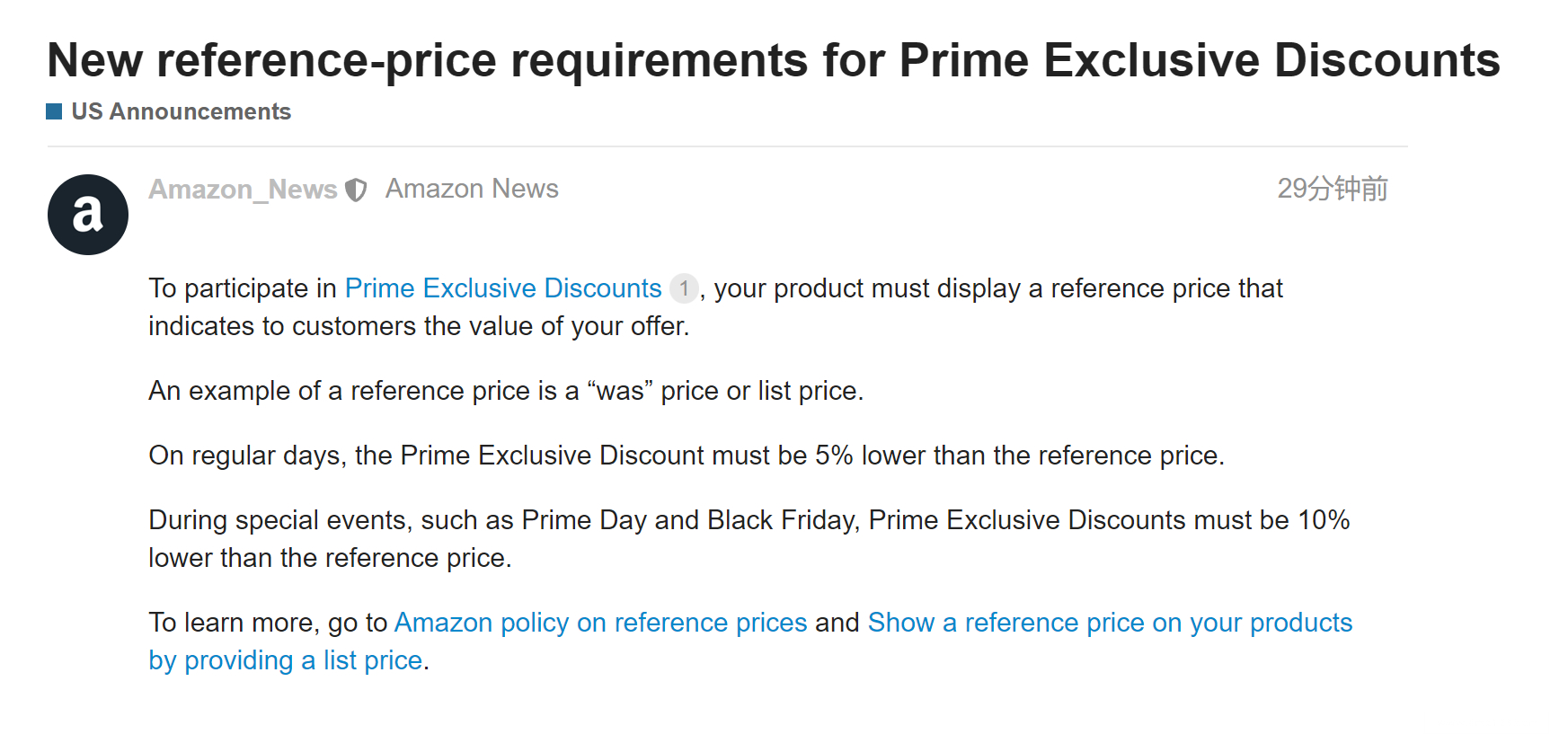
Task: Click the "During special events" paragraph
Action: 749,520
